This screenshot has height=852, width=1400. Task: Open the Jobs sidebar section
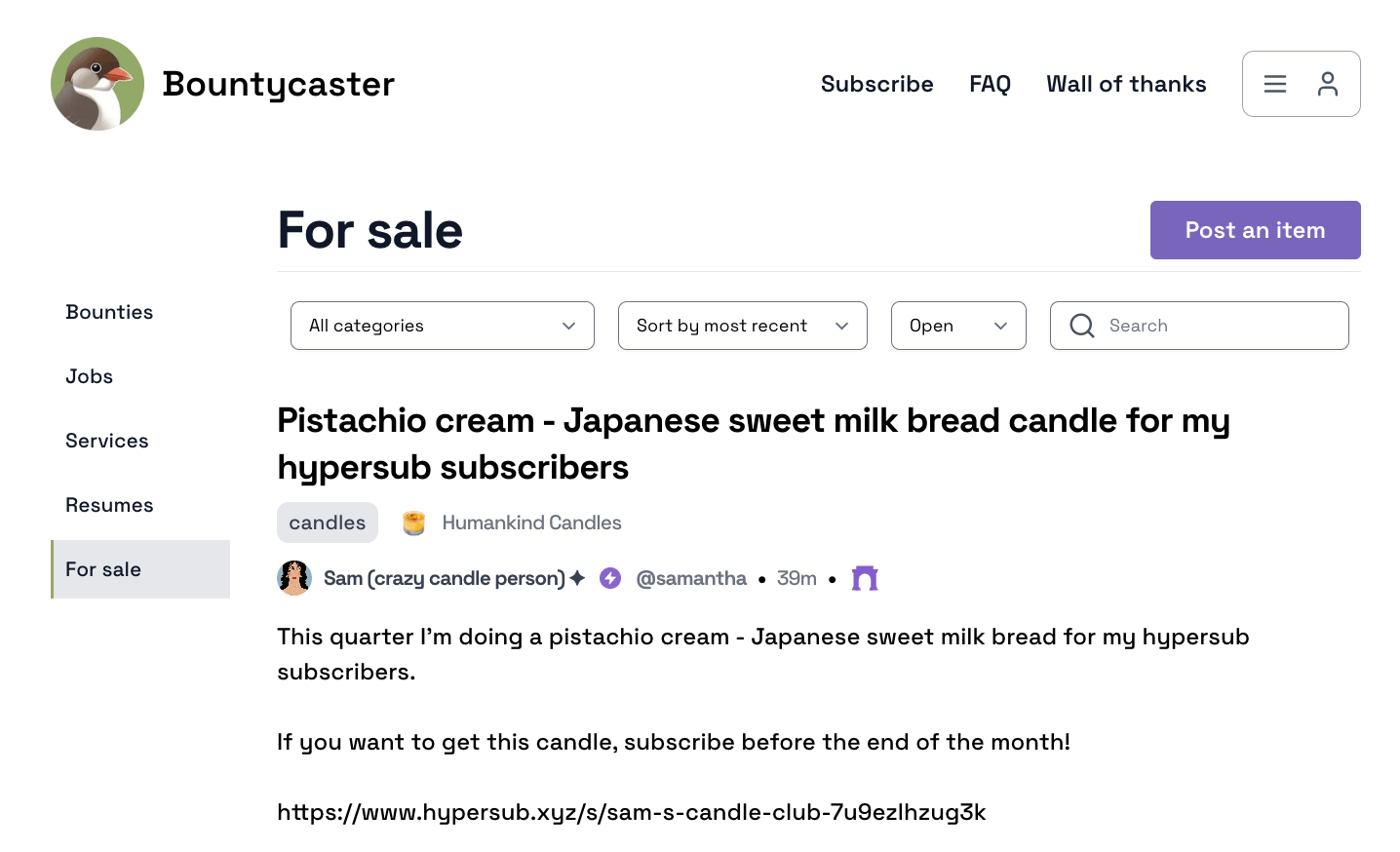(90, 376)
